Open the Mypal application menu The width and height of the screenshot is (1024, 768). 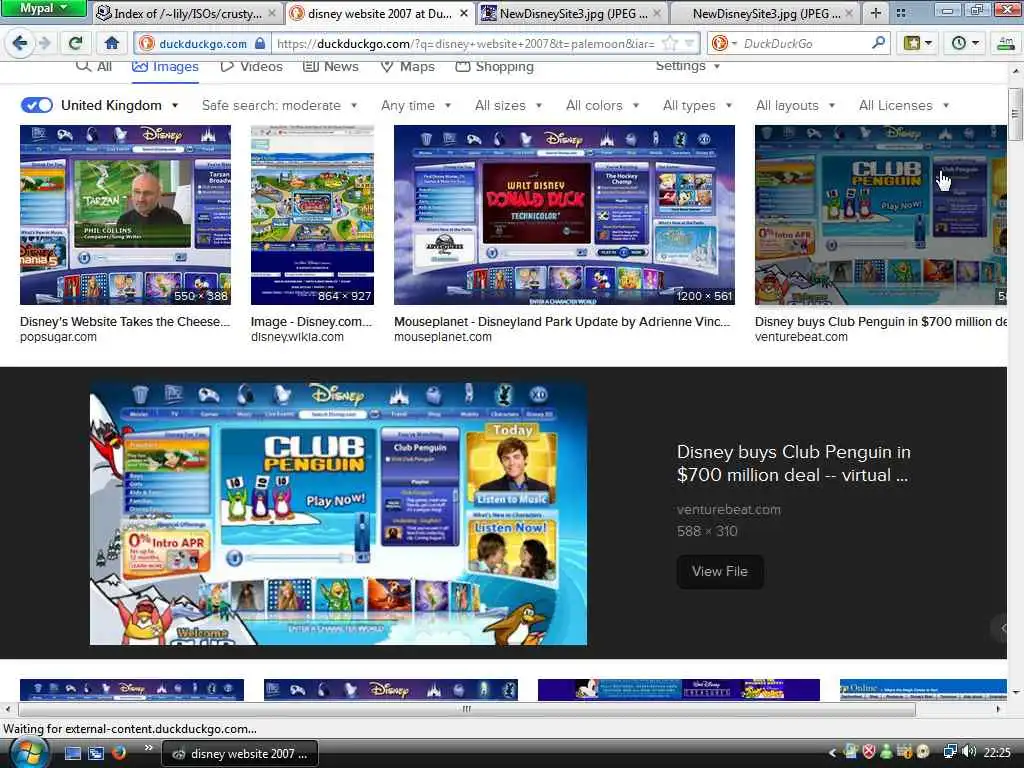tap(43, 8)
